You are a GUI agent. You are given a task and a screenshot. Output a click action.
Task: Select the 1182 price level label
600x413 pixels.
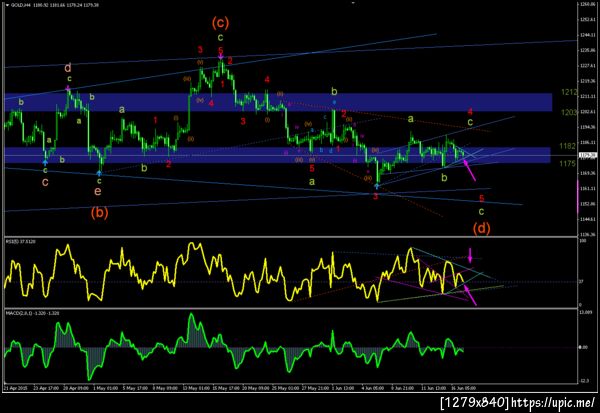click(x=567, y=146)
